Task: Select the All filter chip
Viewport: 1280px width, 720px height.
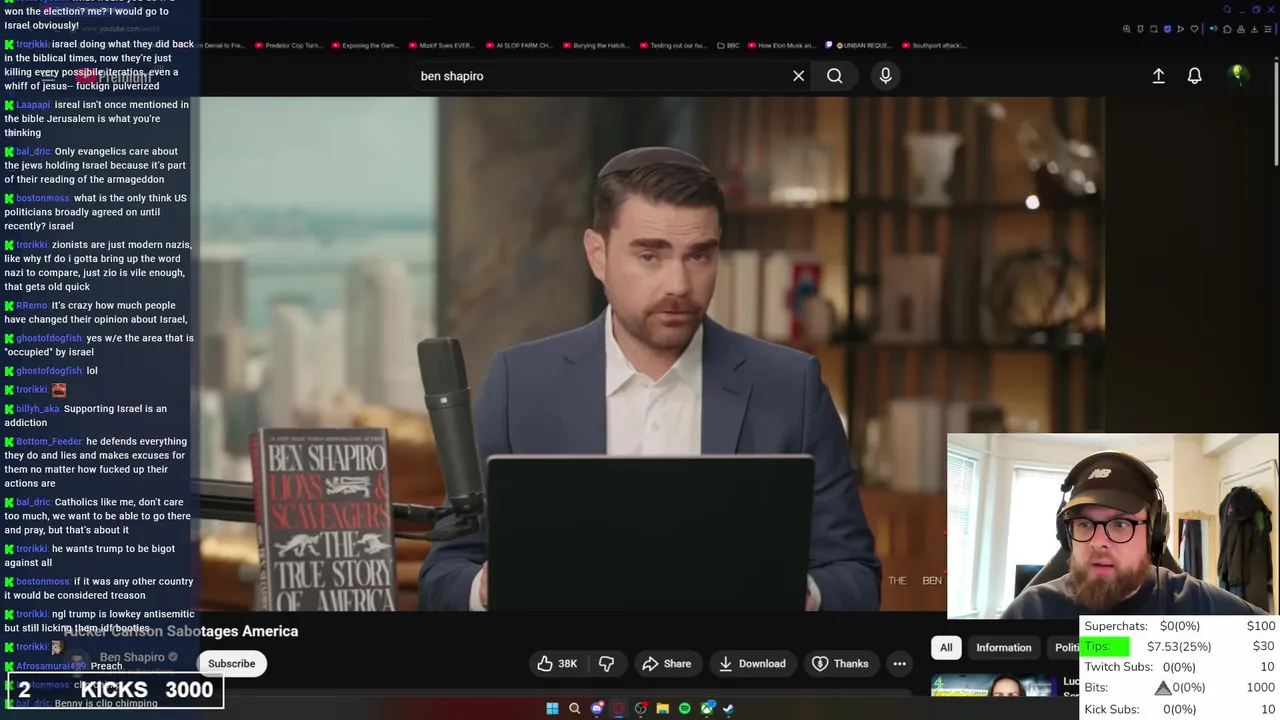Action: coord(946,647)
